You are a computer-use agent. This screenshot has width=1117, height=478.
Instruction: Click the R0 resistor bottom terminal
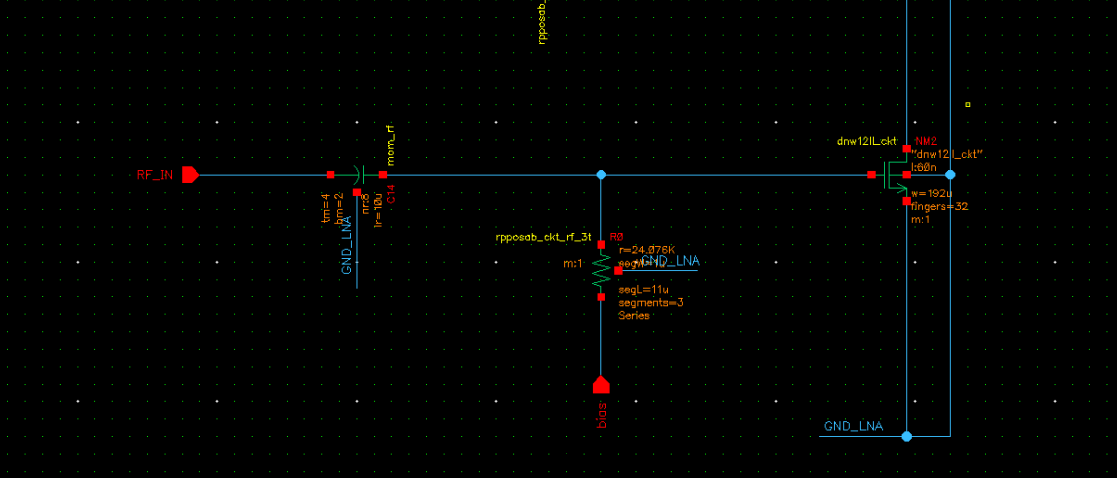(x=601, y=296)
